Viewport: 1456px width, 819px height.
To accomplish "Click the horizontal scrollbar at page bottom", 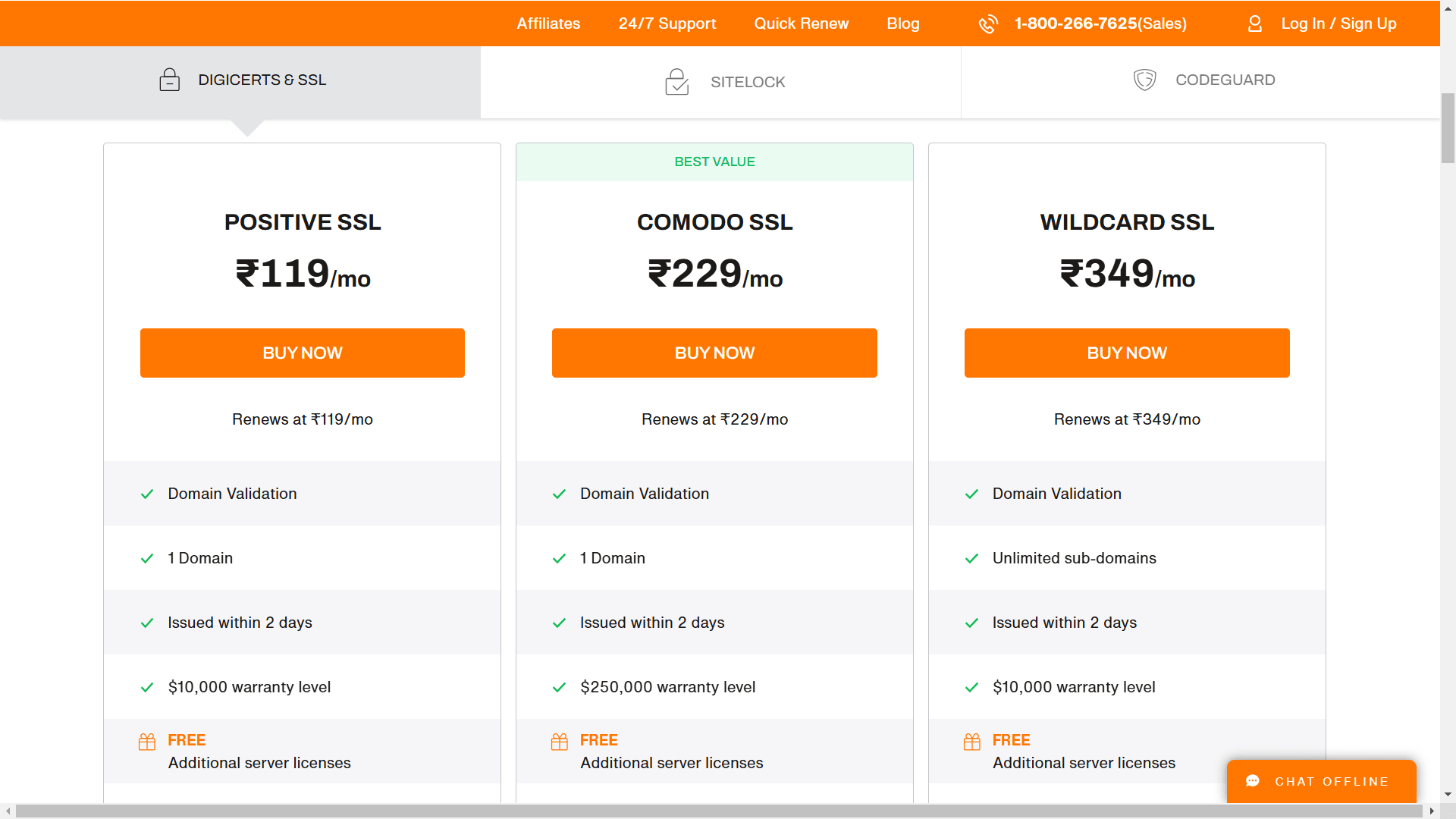I will click(x=719, y=811).
